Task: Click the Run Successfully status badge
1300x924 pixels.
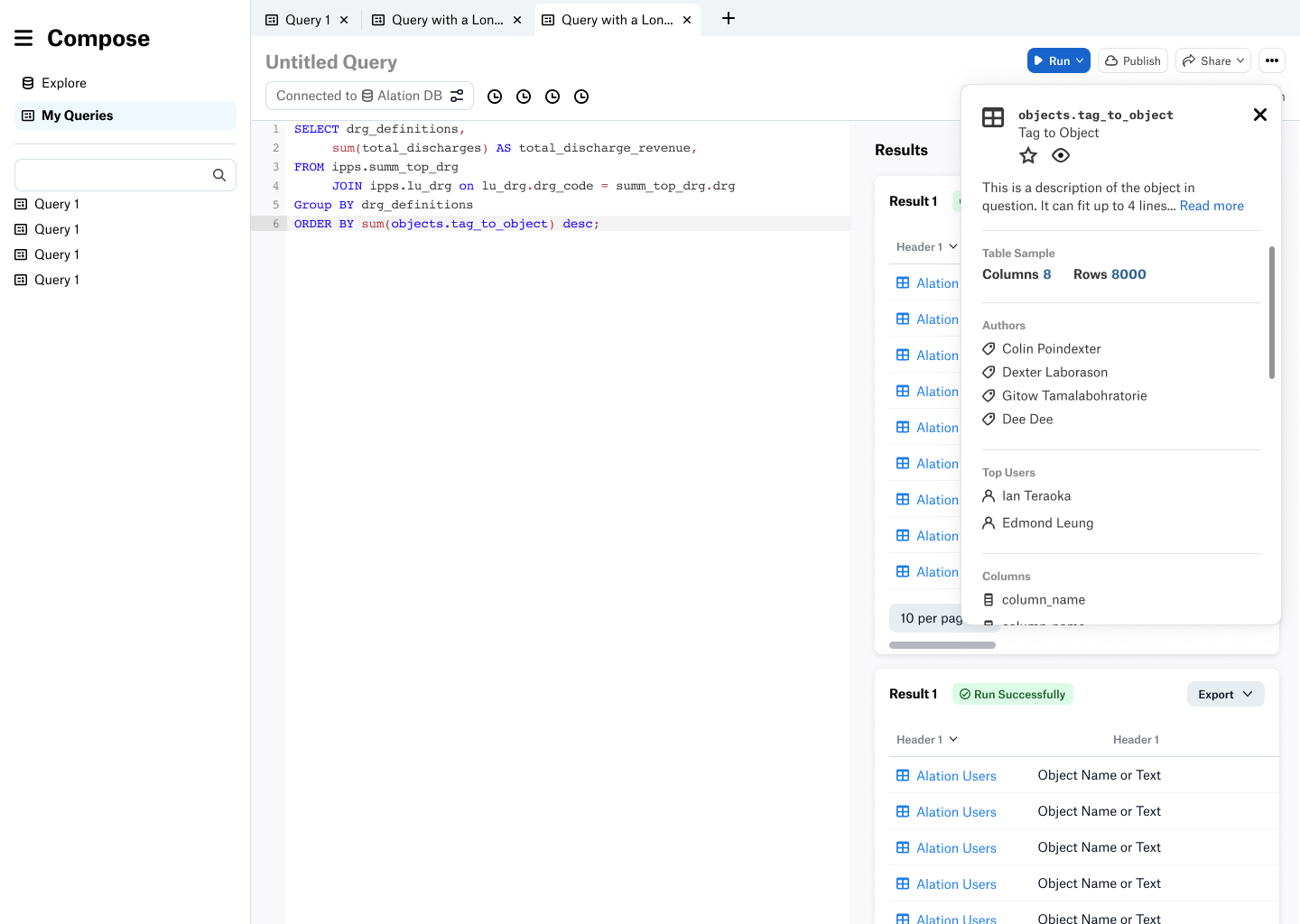Action: 1012,694
